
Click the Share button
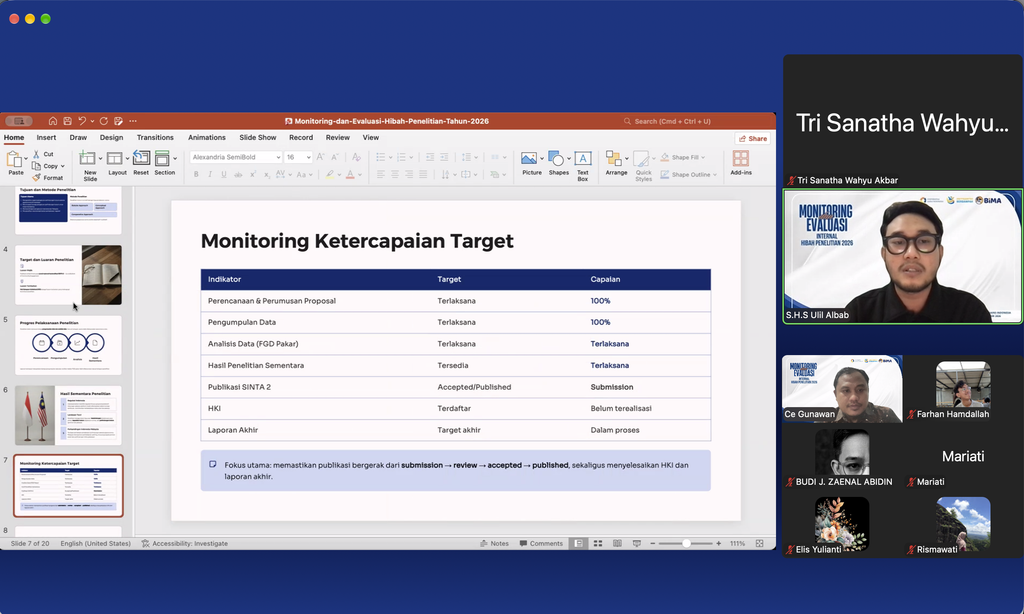[x=752, y=138]
